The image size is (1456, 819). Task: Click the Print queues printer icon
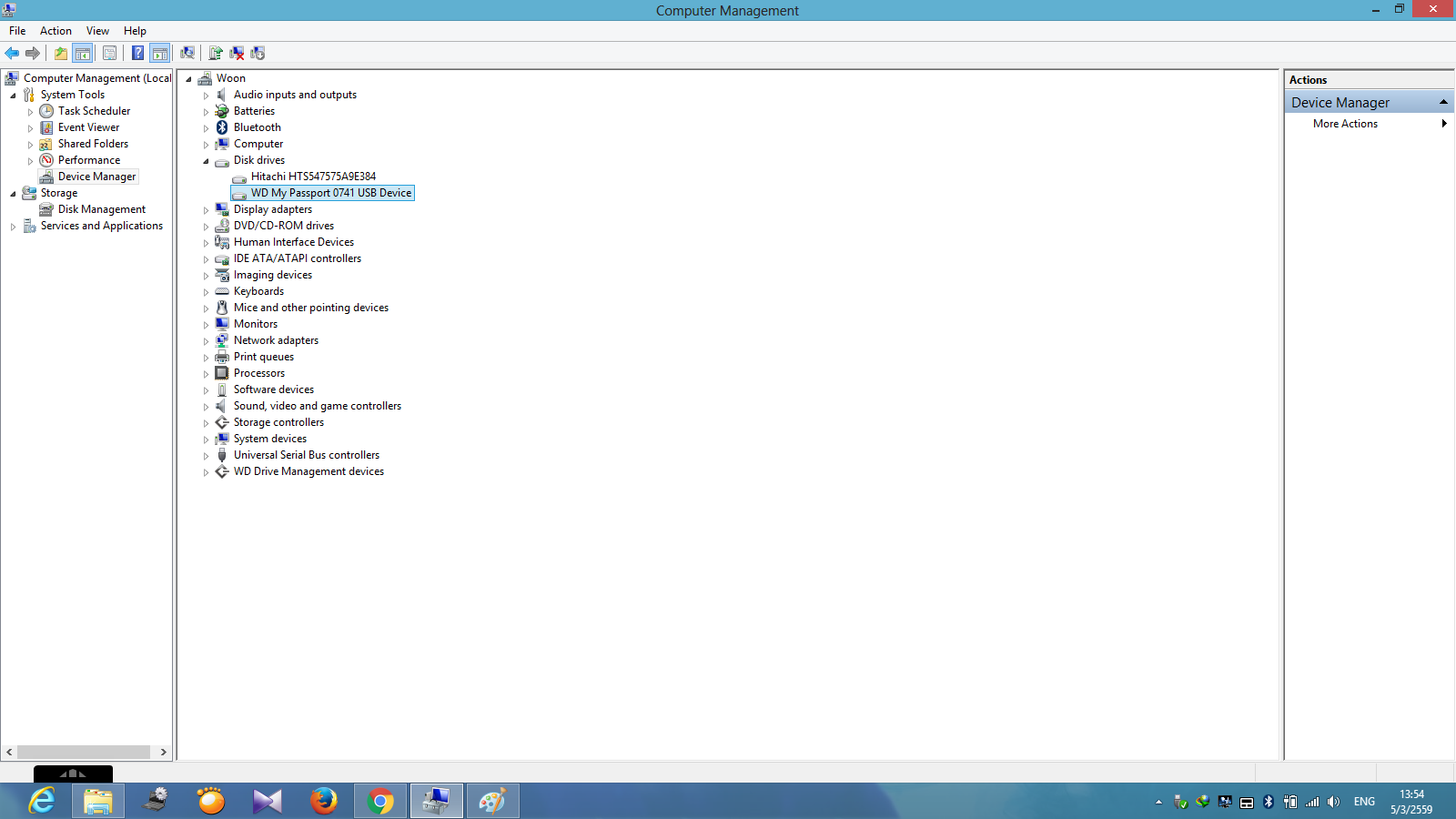222,357
